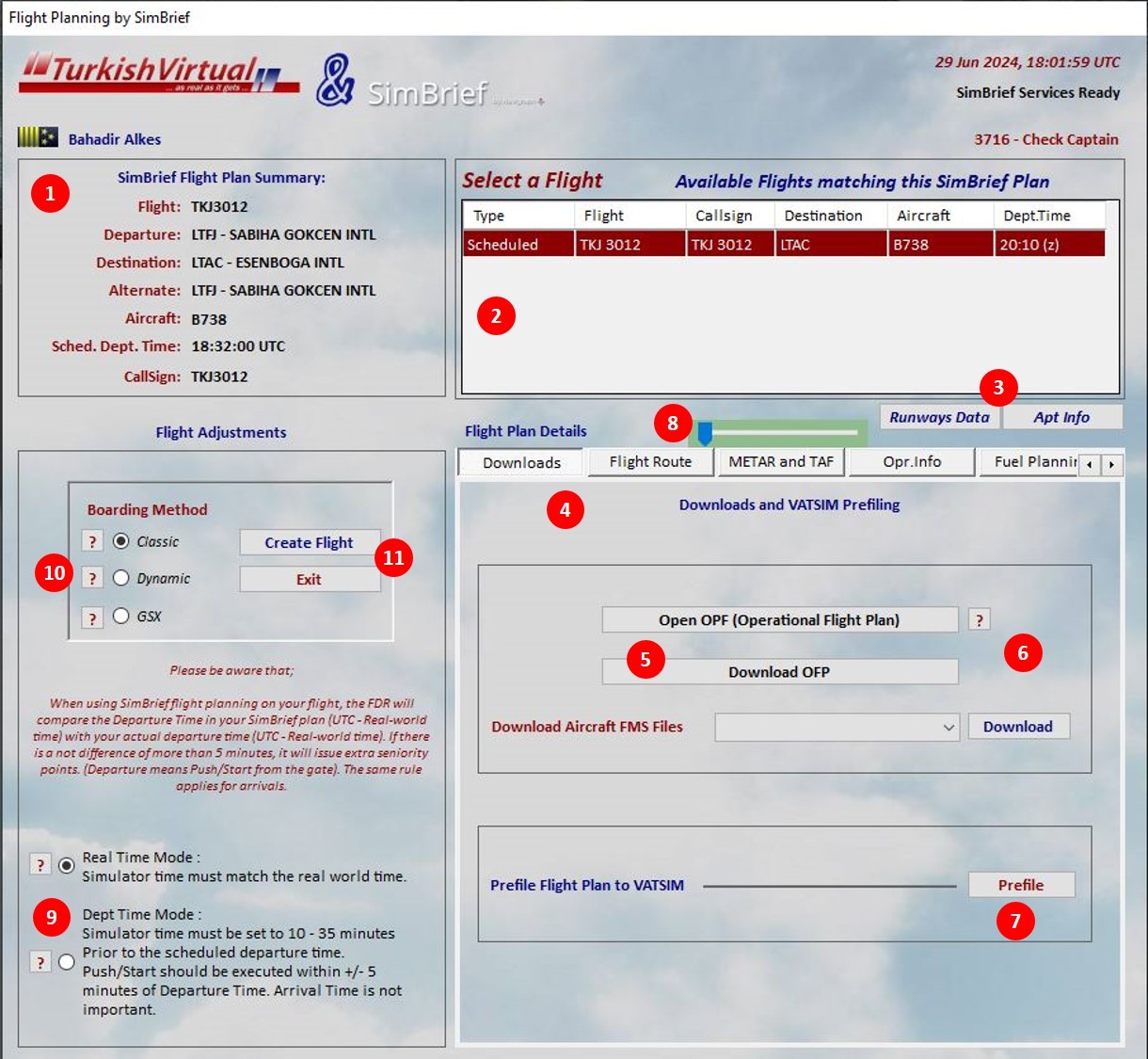1148x1059 pixels.
Task: Click the pilot name Bahadir Alkes
Action: 115,139
